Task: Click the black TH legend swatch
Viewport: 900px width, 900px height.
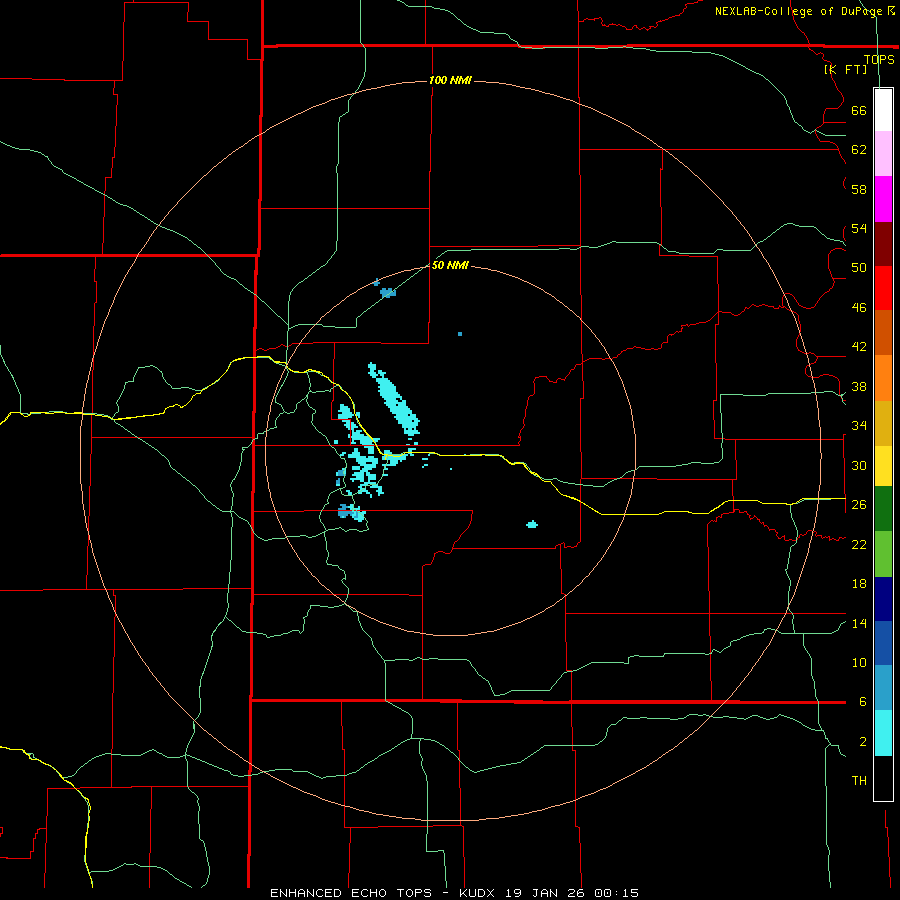Action: click(883, 778)
